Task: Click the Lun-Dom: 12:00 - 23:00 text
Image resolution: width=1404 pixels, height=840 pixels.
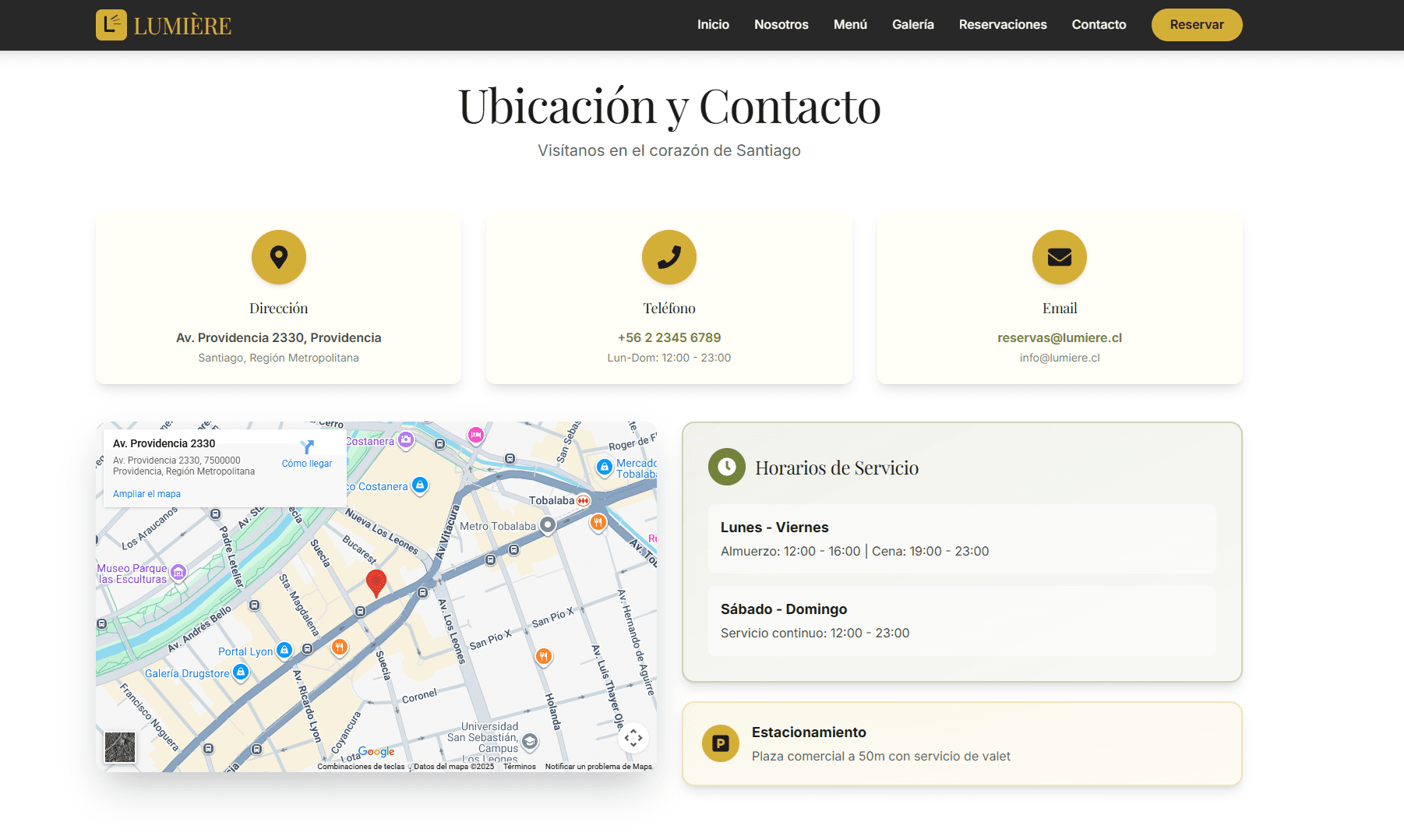Action: (669, 358)
